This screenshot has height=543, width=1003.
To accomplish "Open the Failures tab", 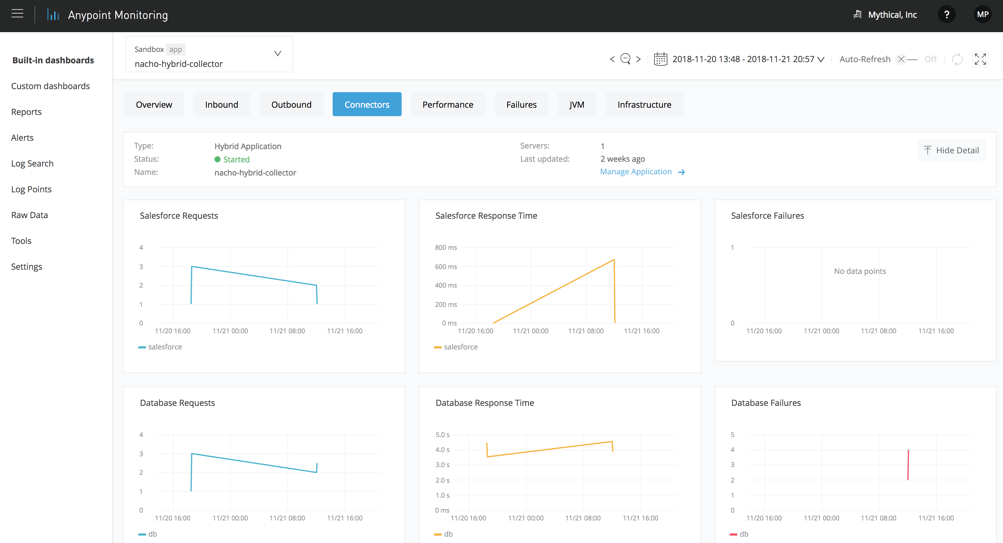I will point(521,104).
